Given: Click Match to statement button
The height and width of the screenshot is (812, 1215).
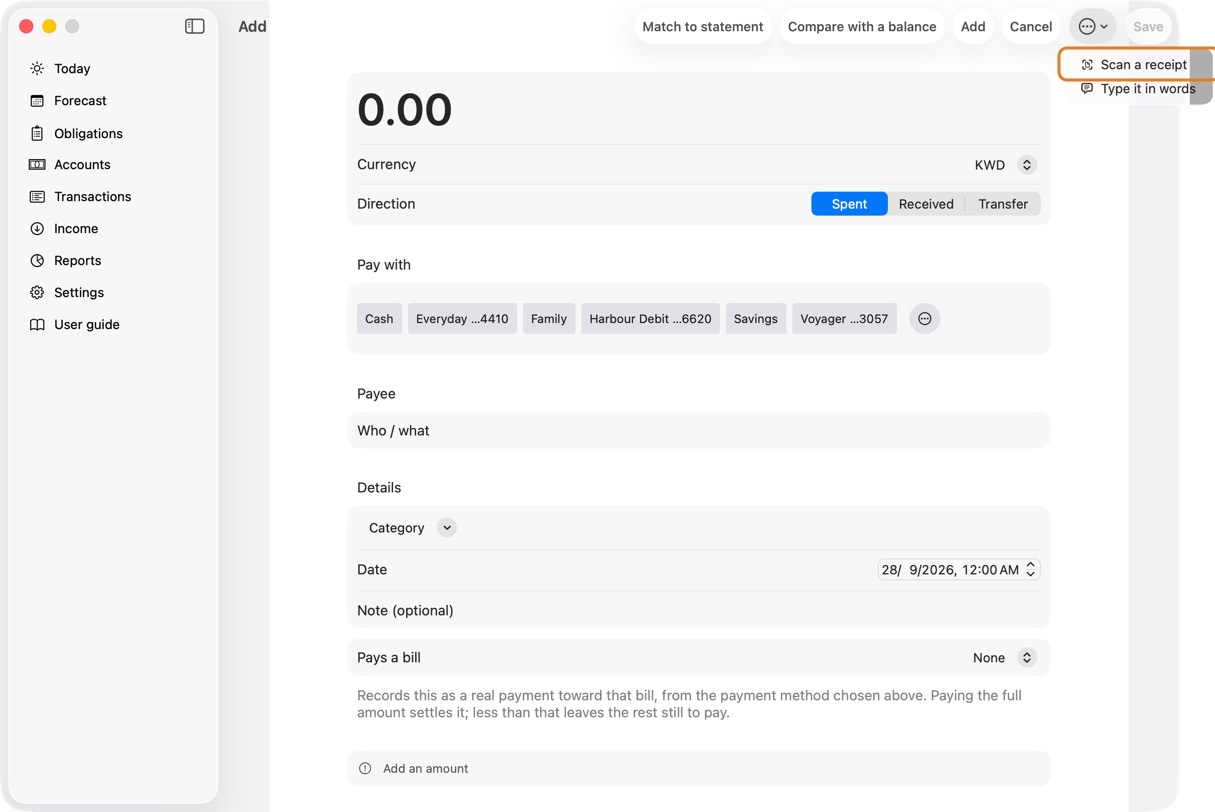Looking at the screenshot, I should coord(703,27).
